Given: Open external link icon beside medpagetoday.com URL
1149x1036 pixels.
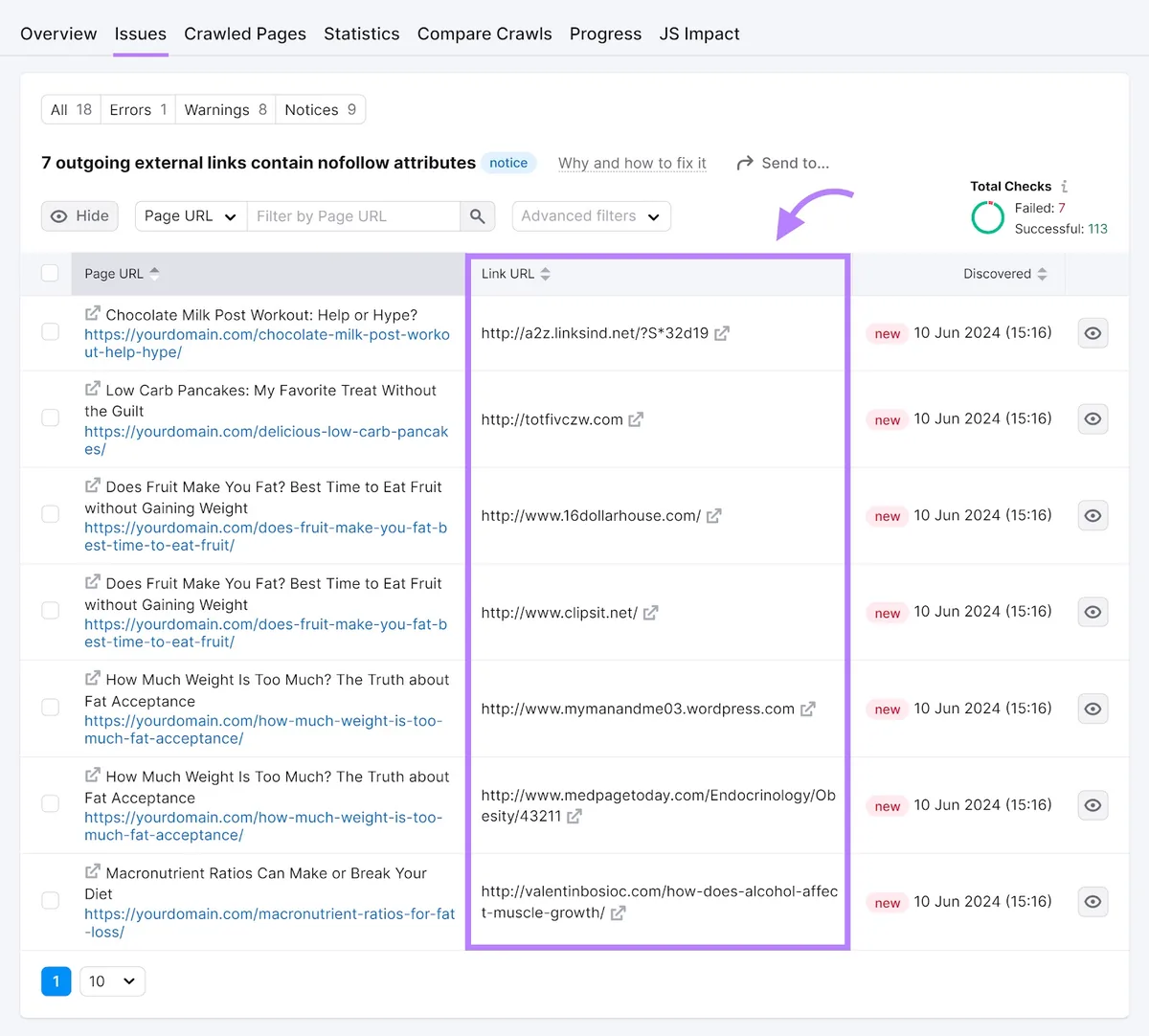Looking at the screenshot, I should tap(574, 817).
